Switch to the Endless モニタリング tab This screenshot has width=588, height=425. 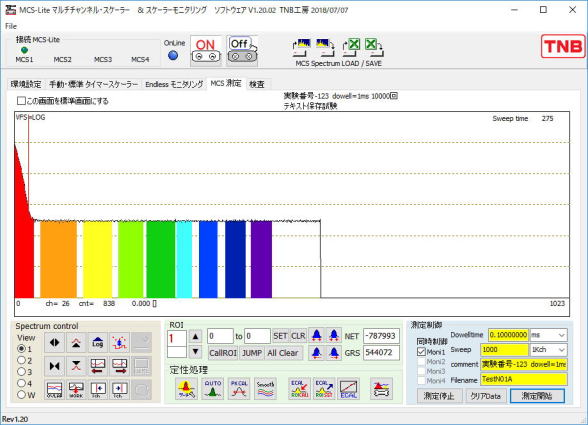click(x=174, y=84)
